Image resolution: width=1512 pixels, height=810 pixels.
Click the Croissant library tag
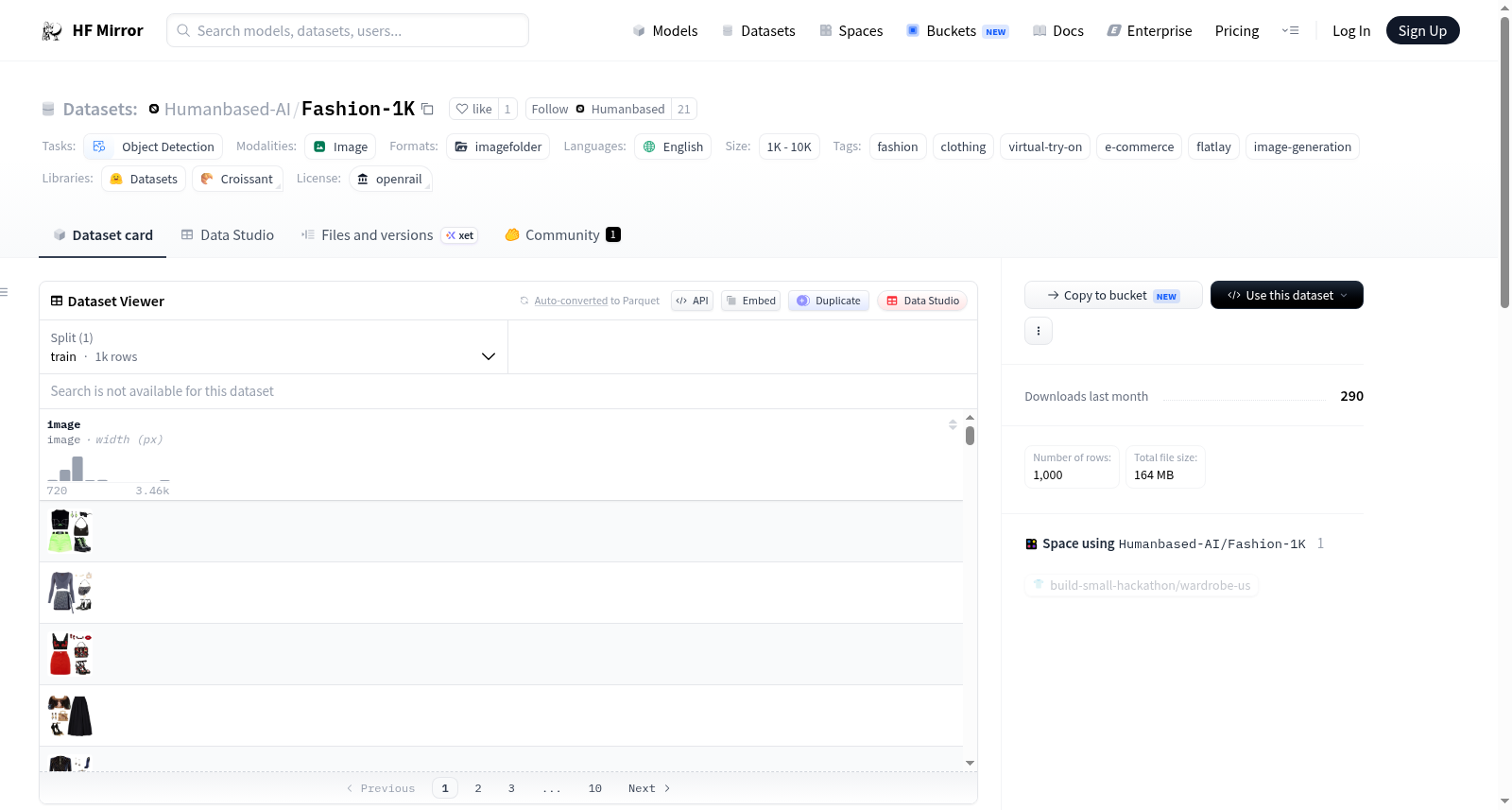237,179
